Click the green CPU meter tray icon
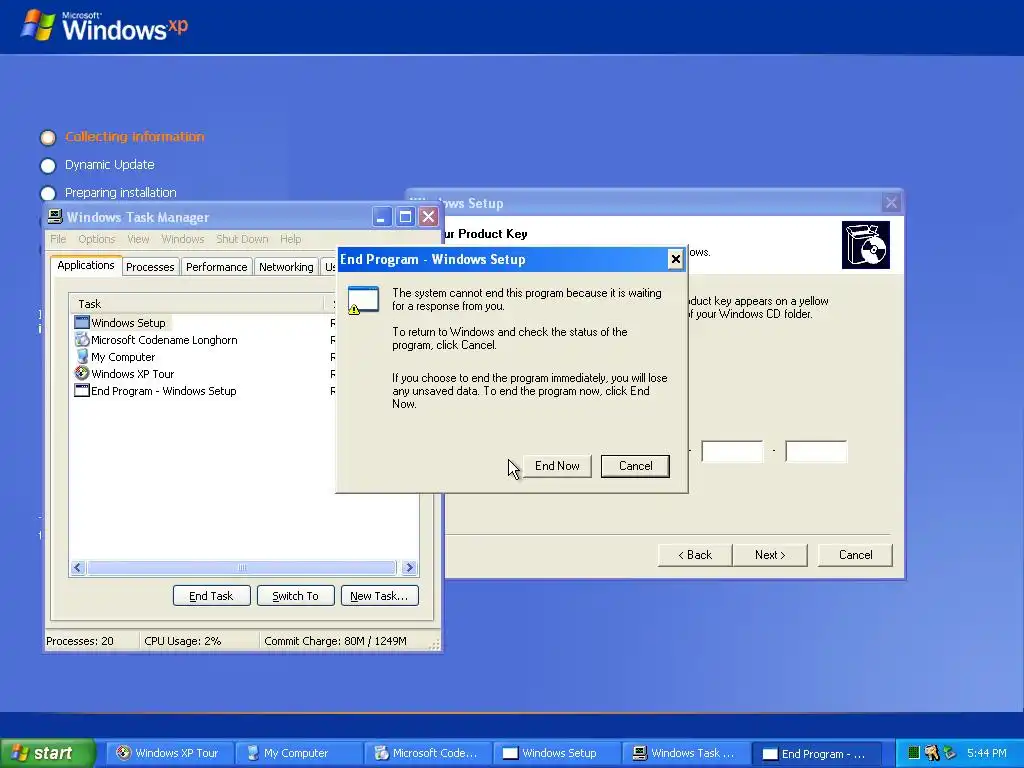 point(914,753)
